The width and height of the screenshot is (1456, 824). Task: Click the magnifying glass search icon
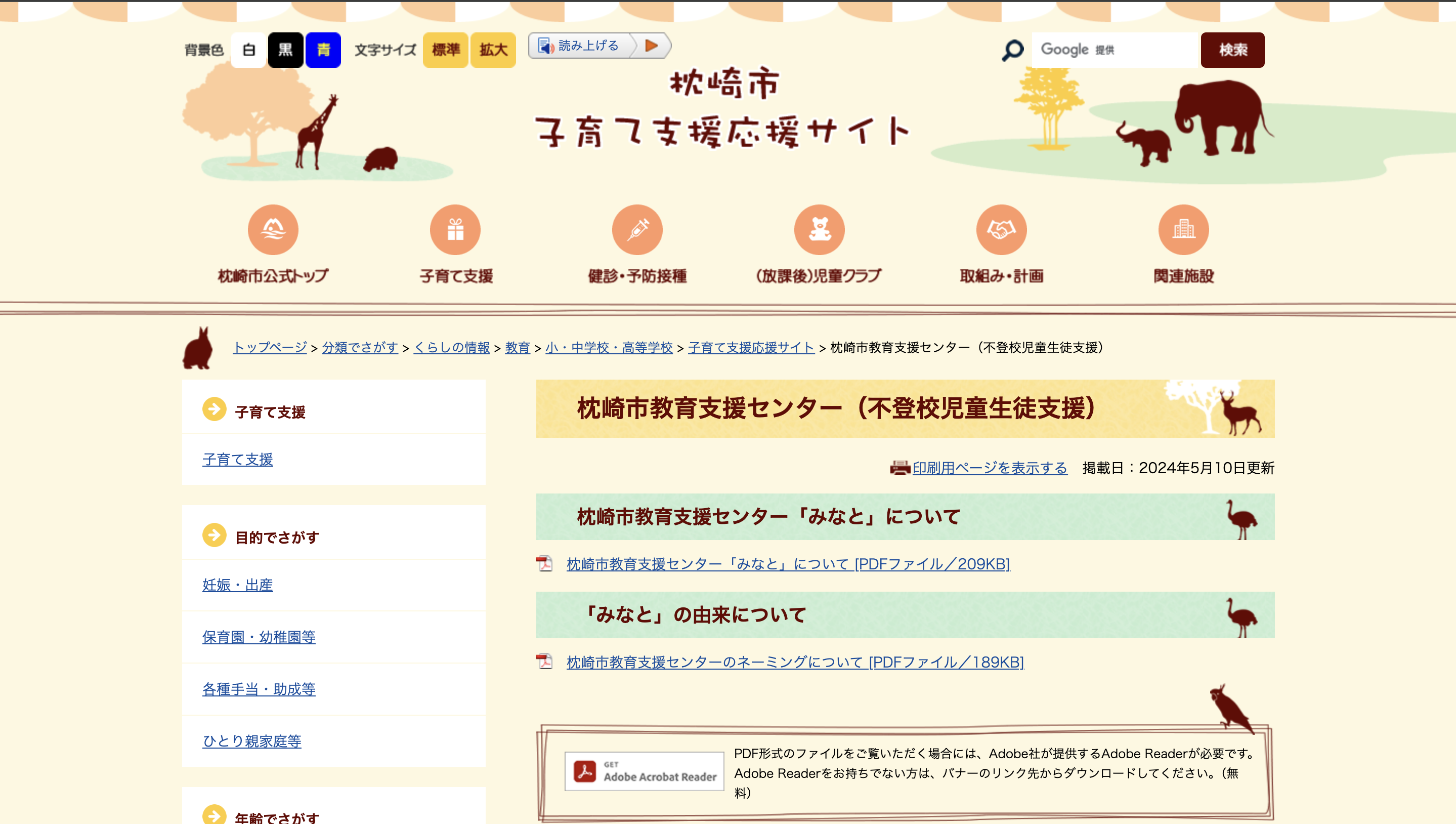[1012, 50]
